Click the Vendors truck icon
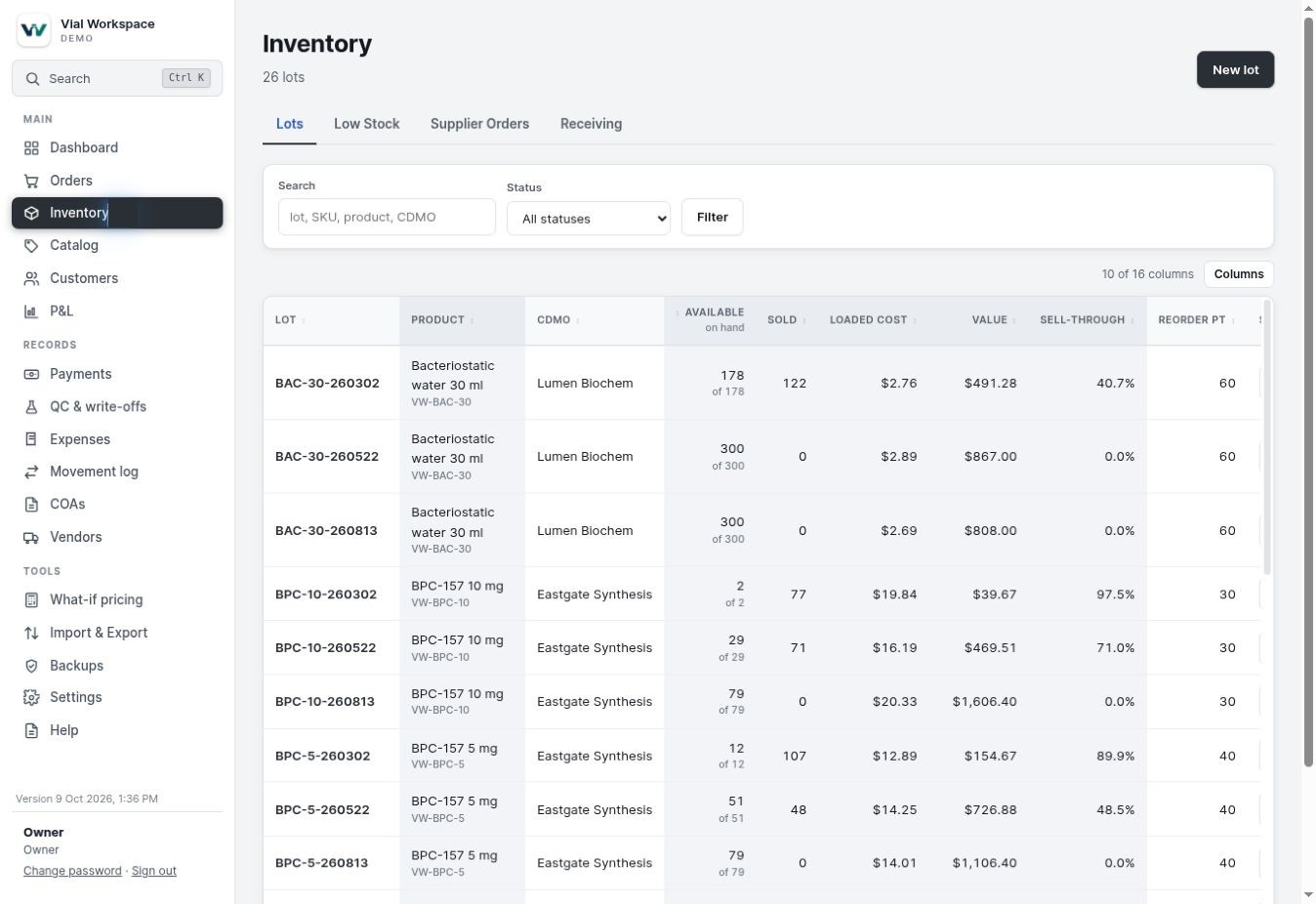 (x=31, y=537)
